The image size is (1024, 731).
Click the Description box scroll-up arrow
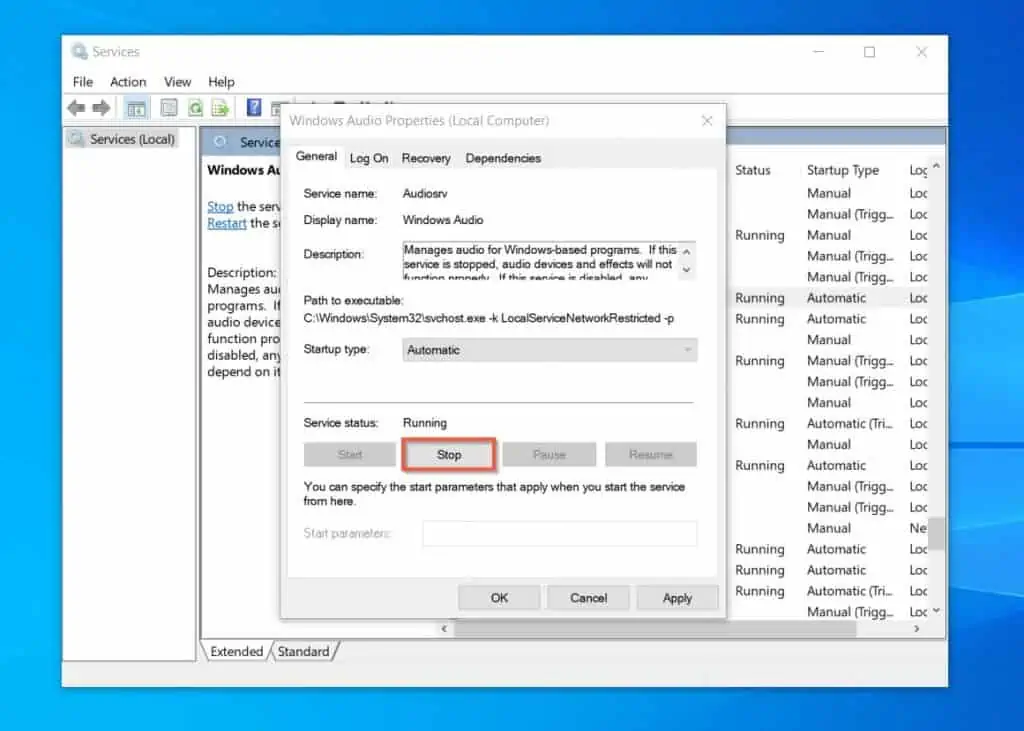686,252
